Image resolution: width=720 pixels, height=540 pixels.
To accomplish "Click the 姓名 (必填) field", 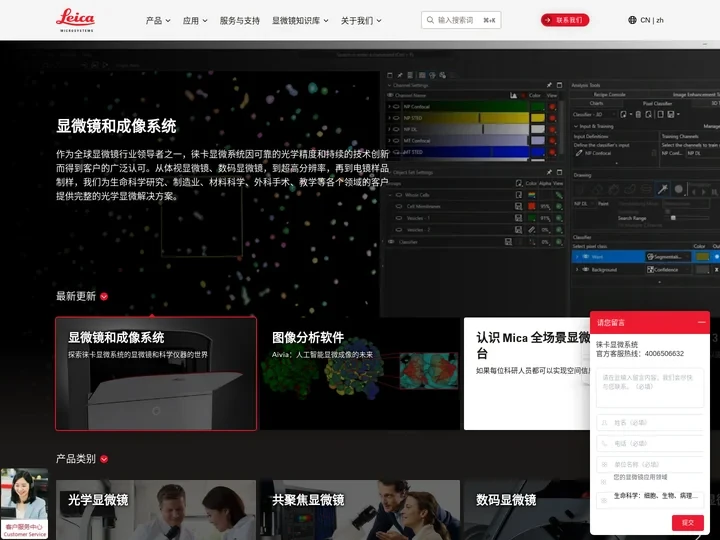I will [x=650, y=422].
